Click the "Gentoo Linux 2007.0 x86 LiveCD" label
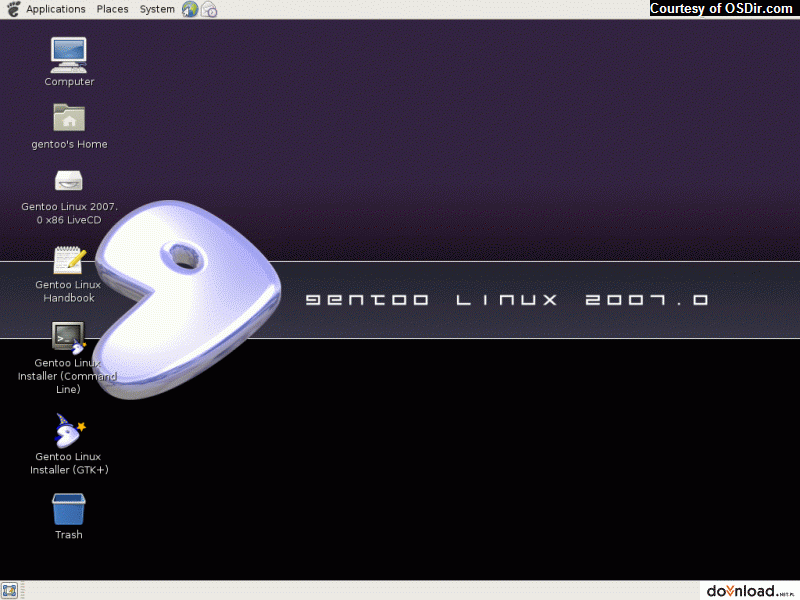800x600 pixels. (x=69, y=213)
